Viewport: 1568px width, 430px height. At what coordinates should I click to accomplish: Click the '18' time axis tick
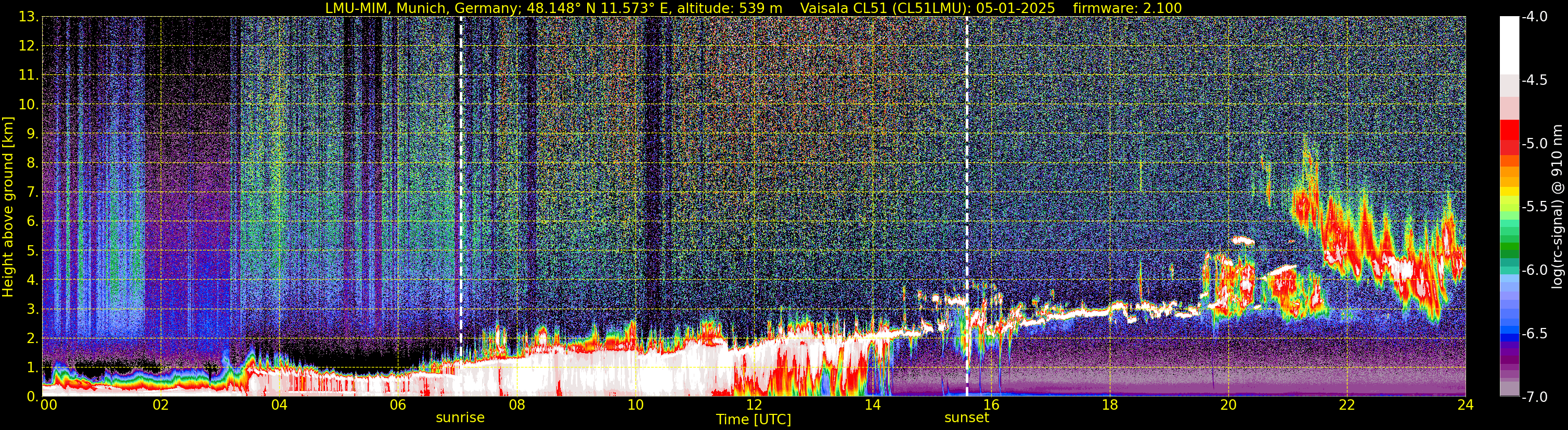coord(1110,405)
